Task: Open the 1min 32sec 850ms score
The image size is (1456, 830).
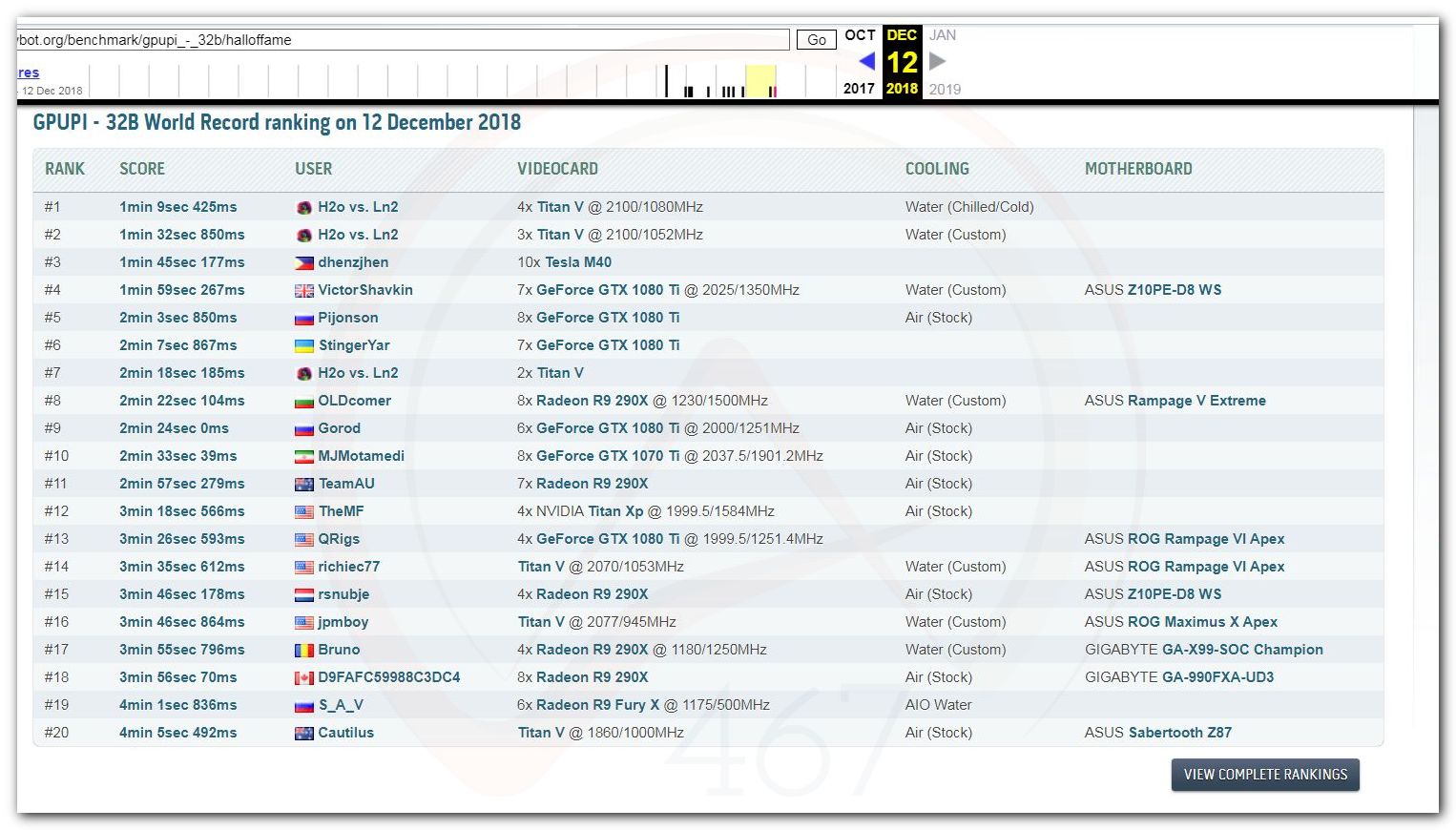Action: click(x=182, y=235)
